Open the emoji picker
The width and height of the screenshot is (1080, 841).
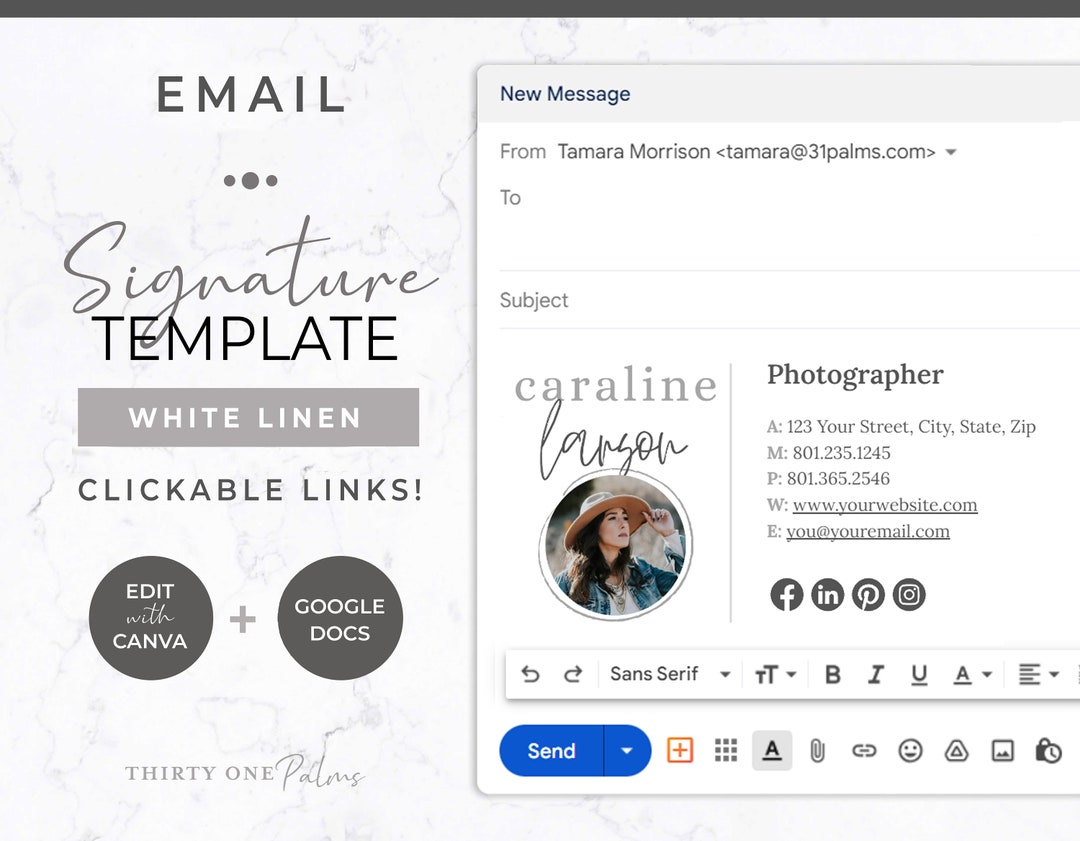click(x=911, y=750)
